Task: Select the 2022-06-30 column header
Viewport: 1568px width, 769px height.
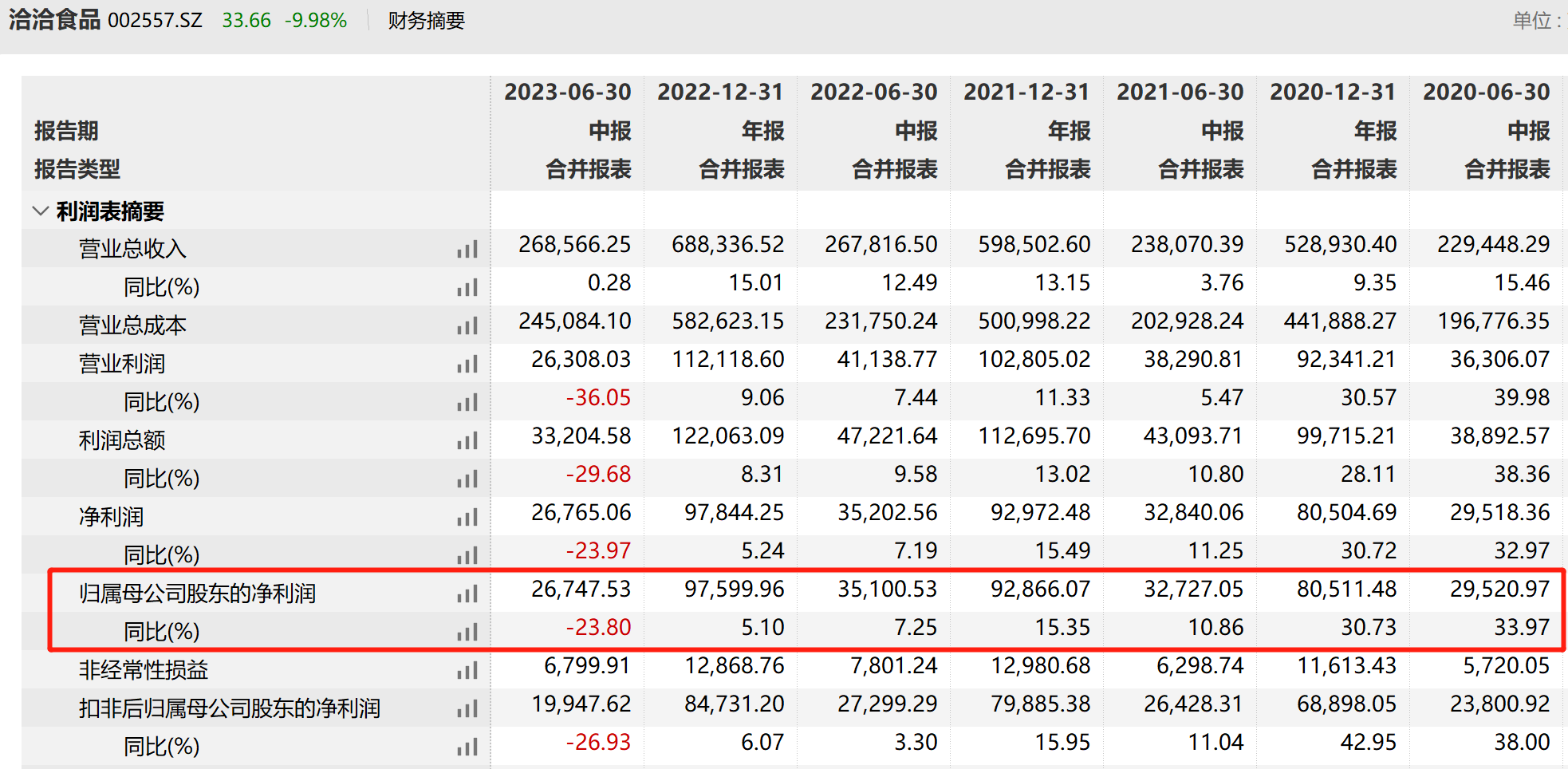Action: (873, 93)
